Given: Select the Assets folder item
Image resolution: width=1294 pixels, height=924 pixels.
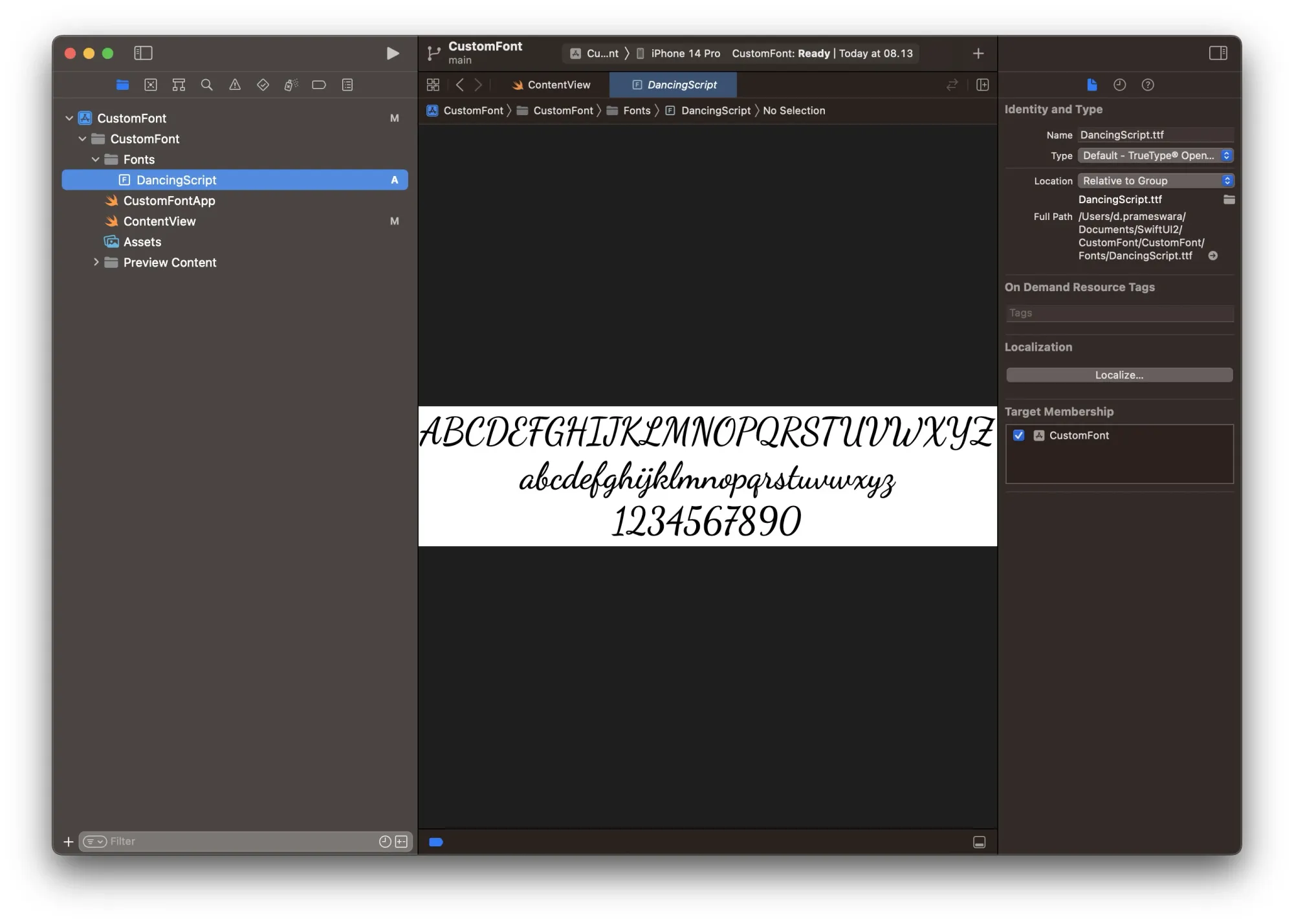Looking at the screenshot, I should point(141,241).
